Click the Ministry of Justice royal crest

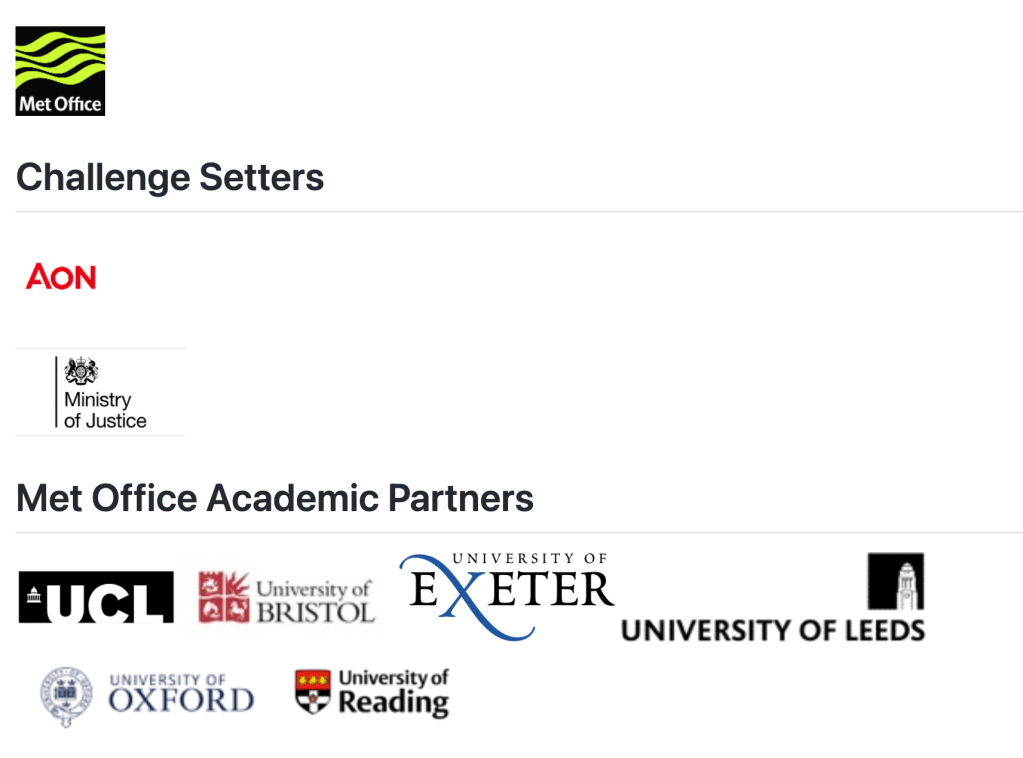coord(81,372)
